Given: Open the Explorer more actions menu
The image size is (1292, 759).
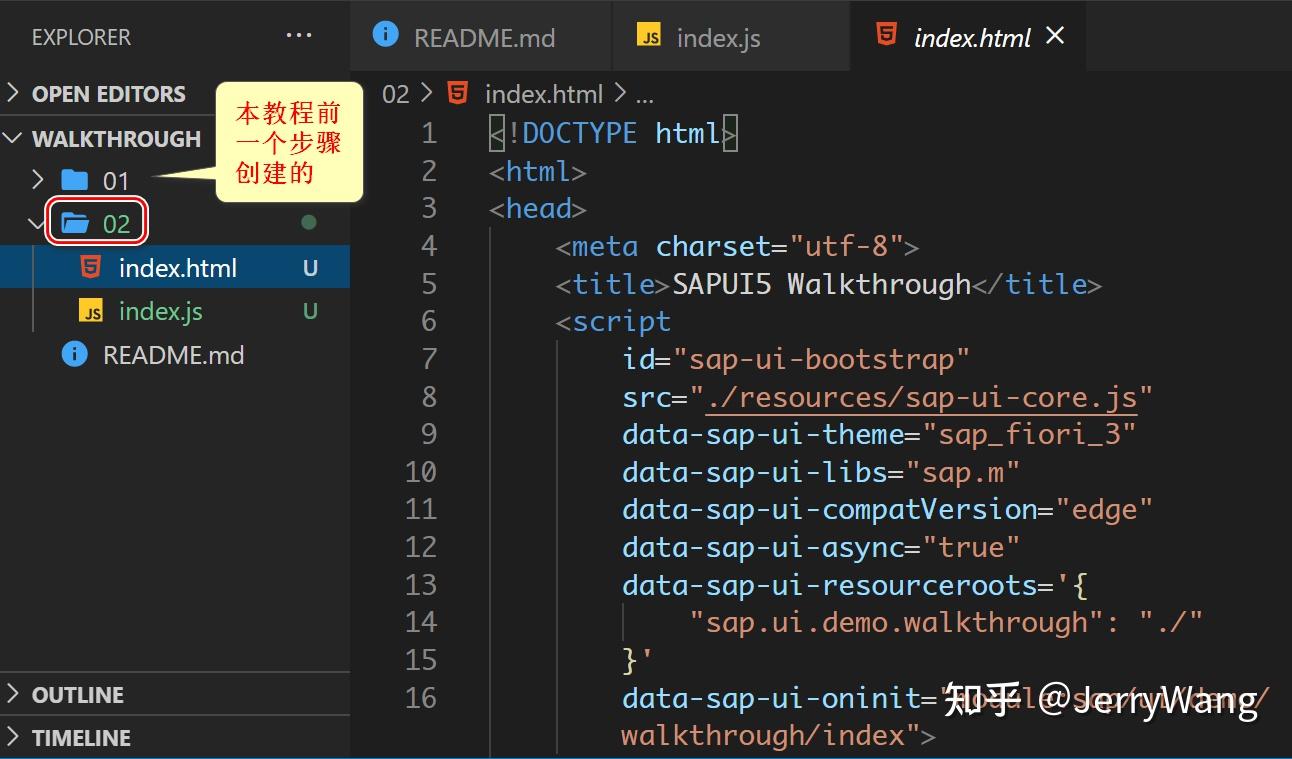Looking at the screenshot, I should pyautogui.click(x=299, y=34).
